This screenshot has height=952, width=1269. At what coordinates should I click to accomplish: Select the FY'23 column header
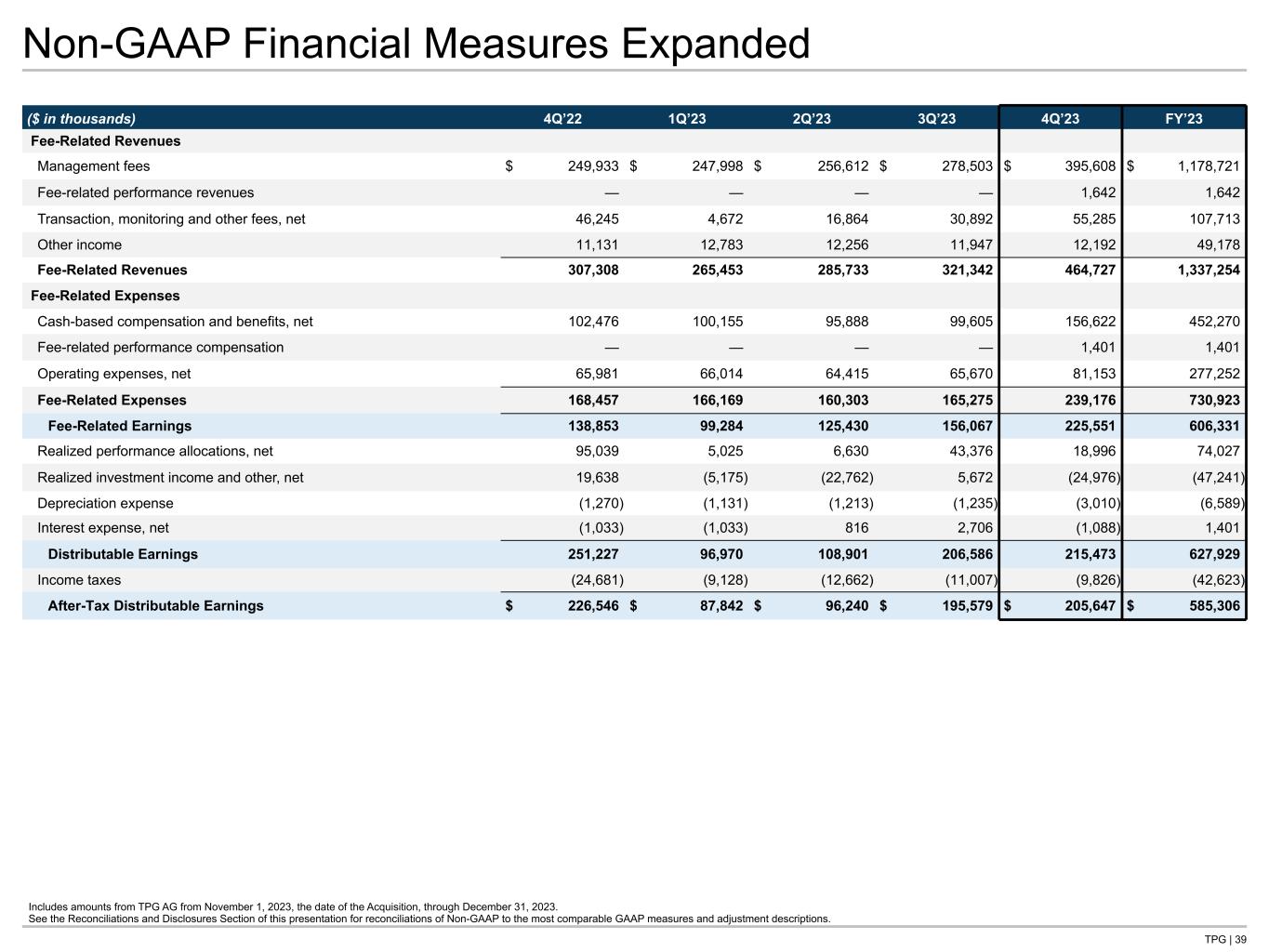pos(1183,118)
